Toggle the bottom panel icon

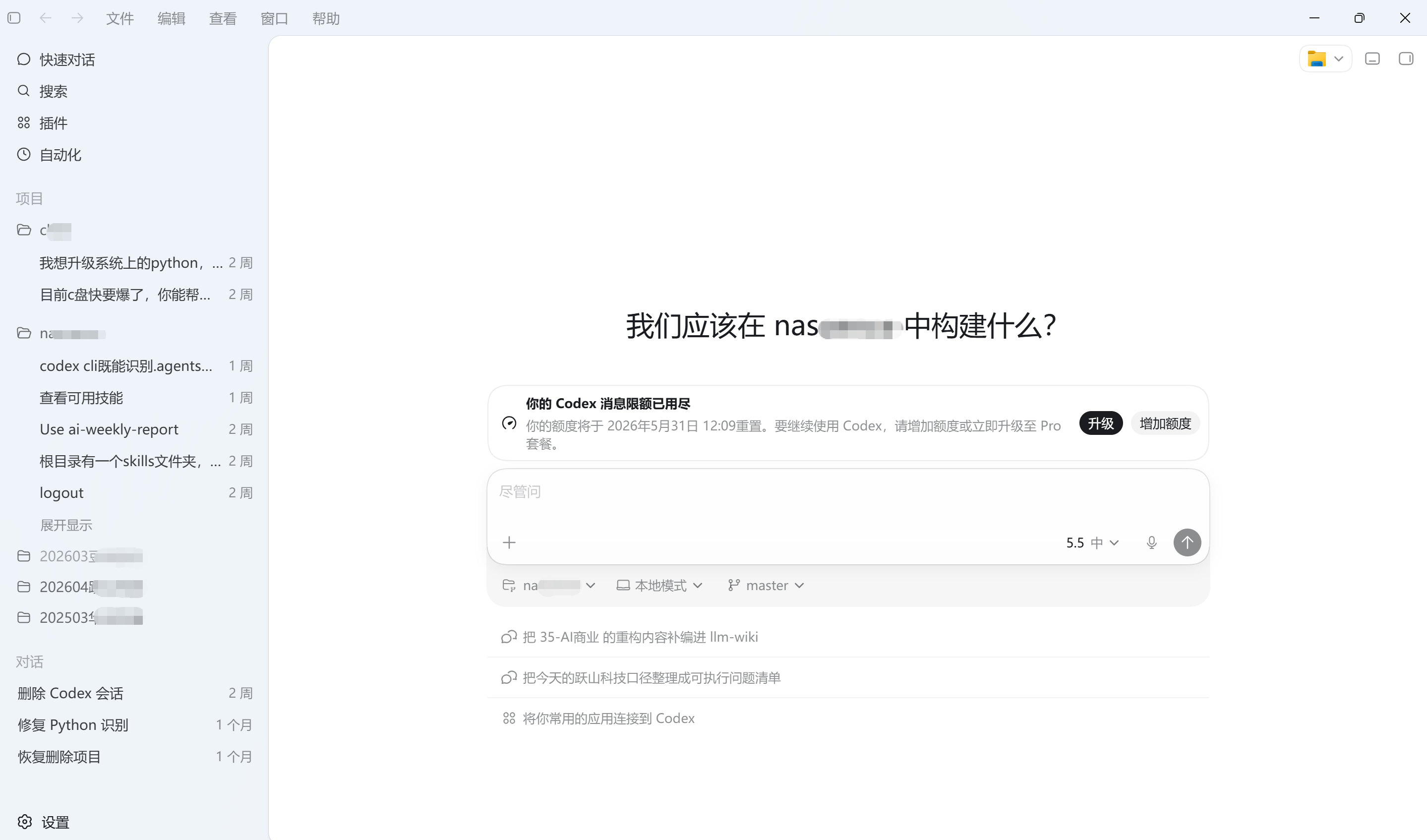(x=1372, y=59)
